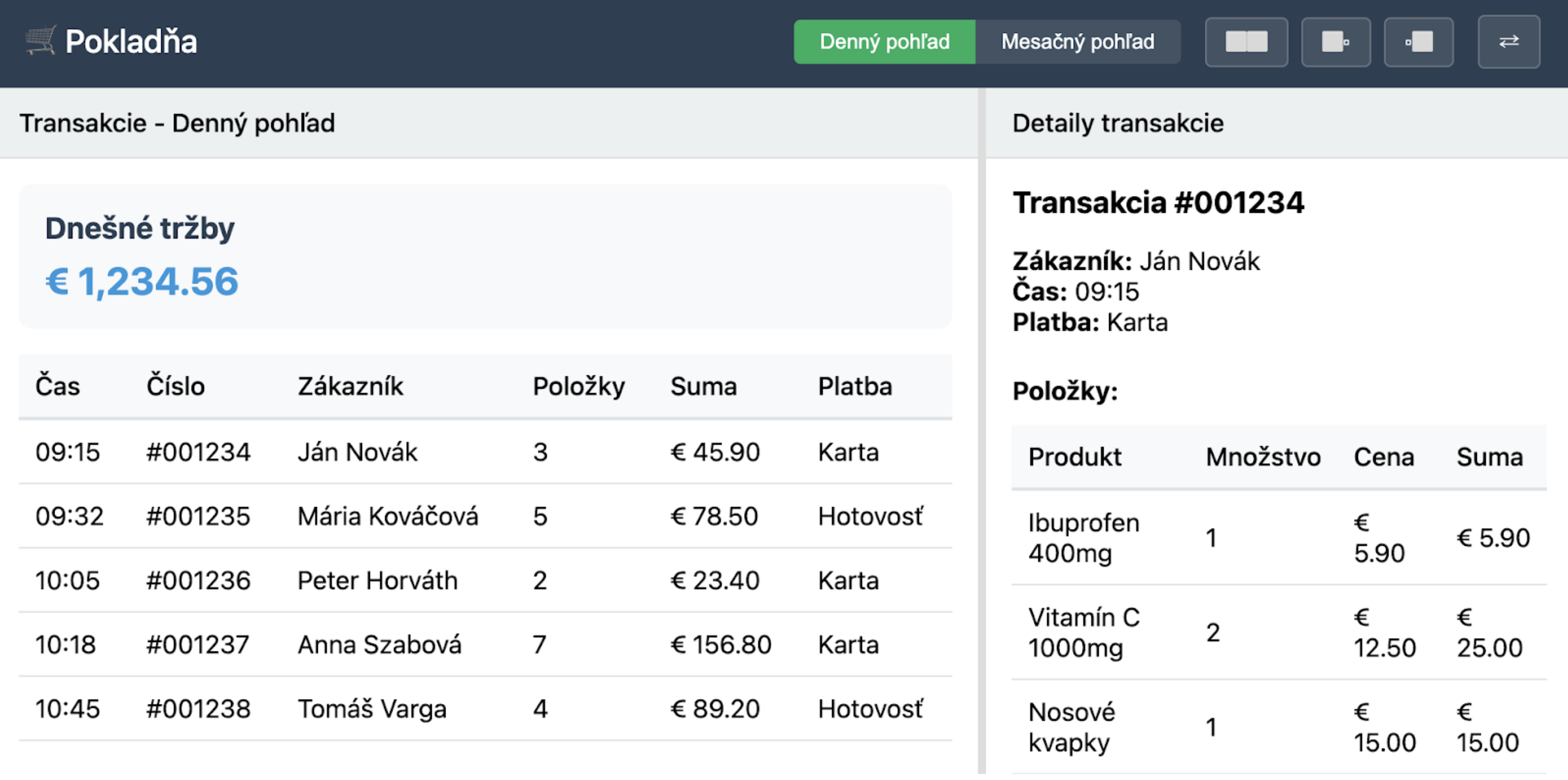Select the green Denný pohľad segment
The height and width of the screenshot is (780, 1568).
[884, 41]
